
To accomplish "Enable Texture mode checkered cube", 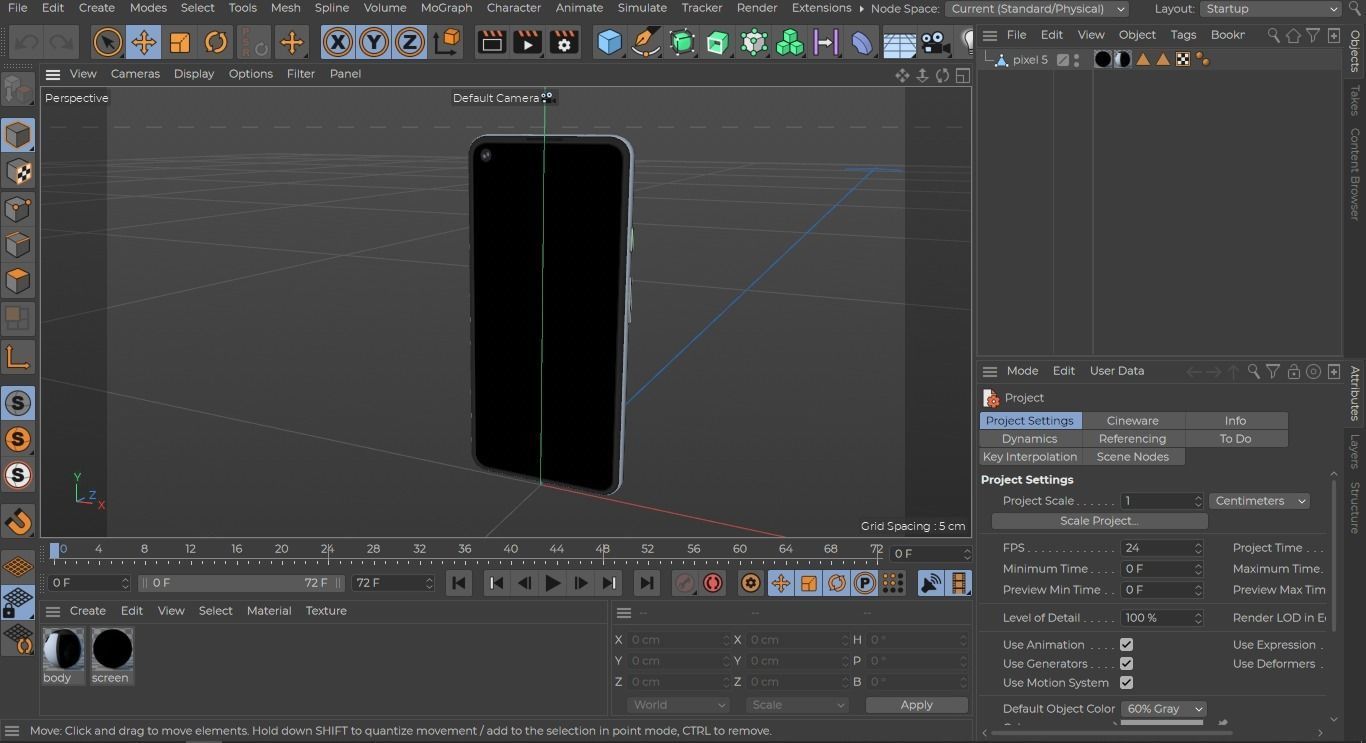I will tap(18, 172).
